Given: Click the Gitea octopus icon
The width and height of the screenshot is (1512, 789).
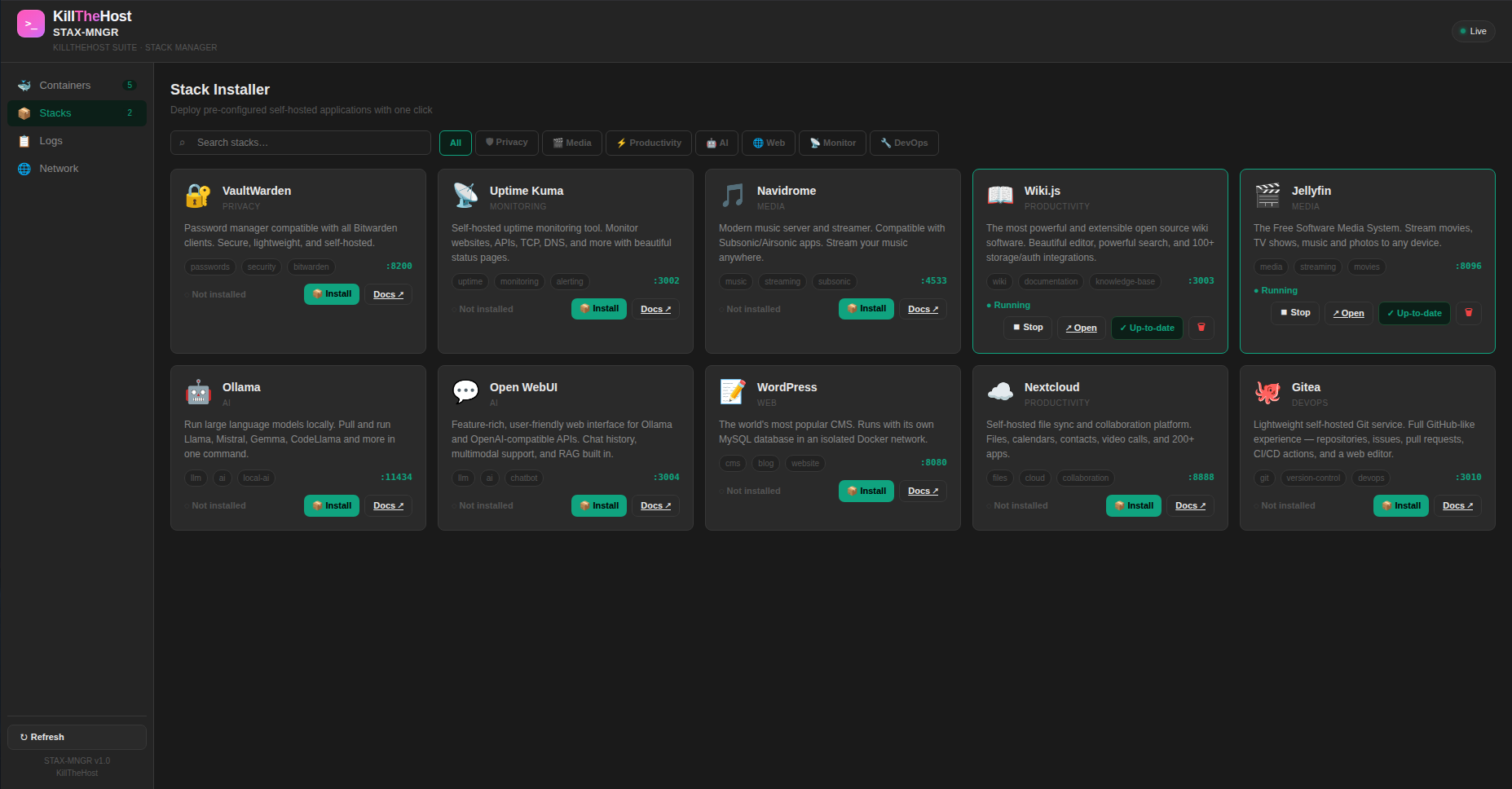Looking at the screenshot, I should 1267,392.
